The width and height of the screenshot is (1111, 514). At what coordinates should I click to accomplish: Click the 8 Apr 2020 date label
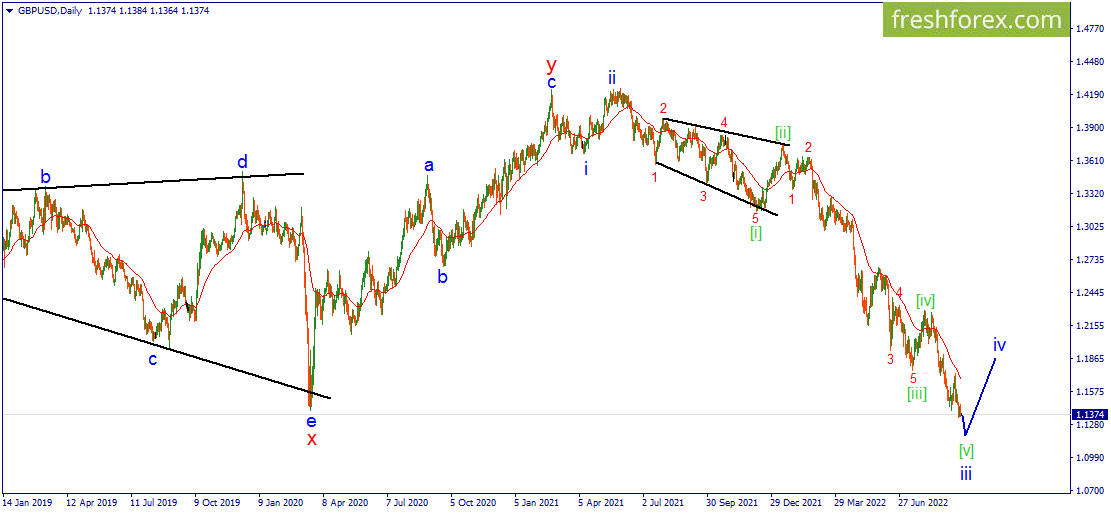tap(347, 503)
